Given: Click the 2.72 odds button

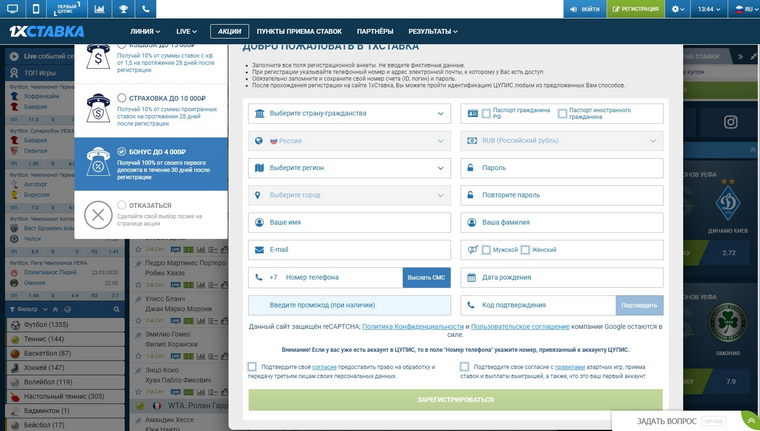Looking at the screenshot, I should (728, 253).
